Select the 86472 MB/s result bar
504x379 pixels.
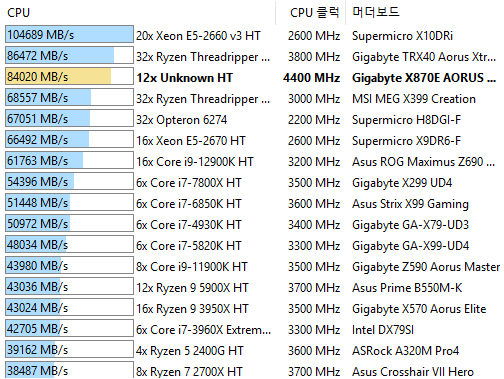point(69,55)
